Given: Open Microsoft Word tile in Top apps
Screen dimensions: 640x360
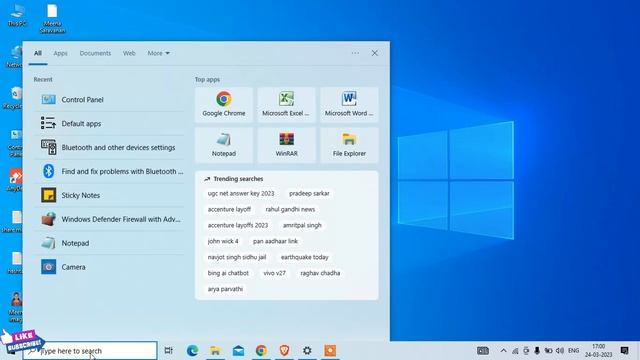Looking at the screenshot, I should point(349,104).
